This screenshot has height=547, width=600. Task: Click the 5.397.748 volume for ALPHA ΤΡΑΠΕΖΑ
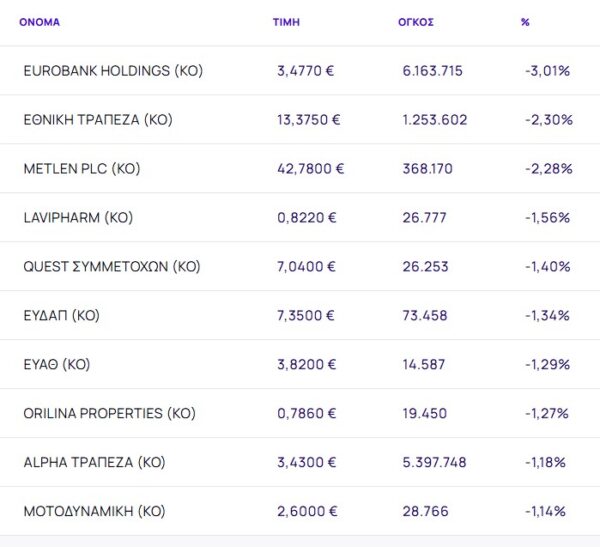[x=434, y=463]
